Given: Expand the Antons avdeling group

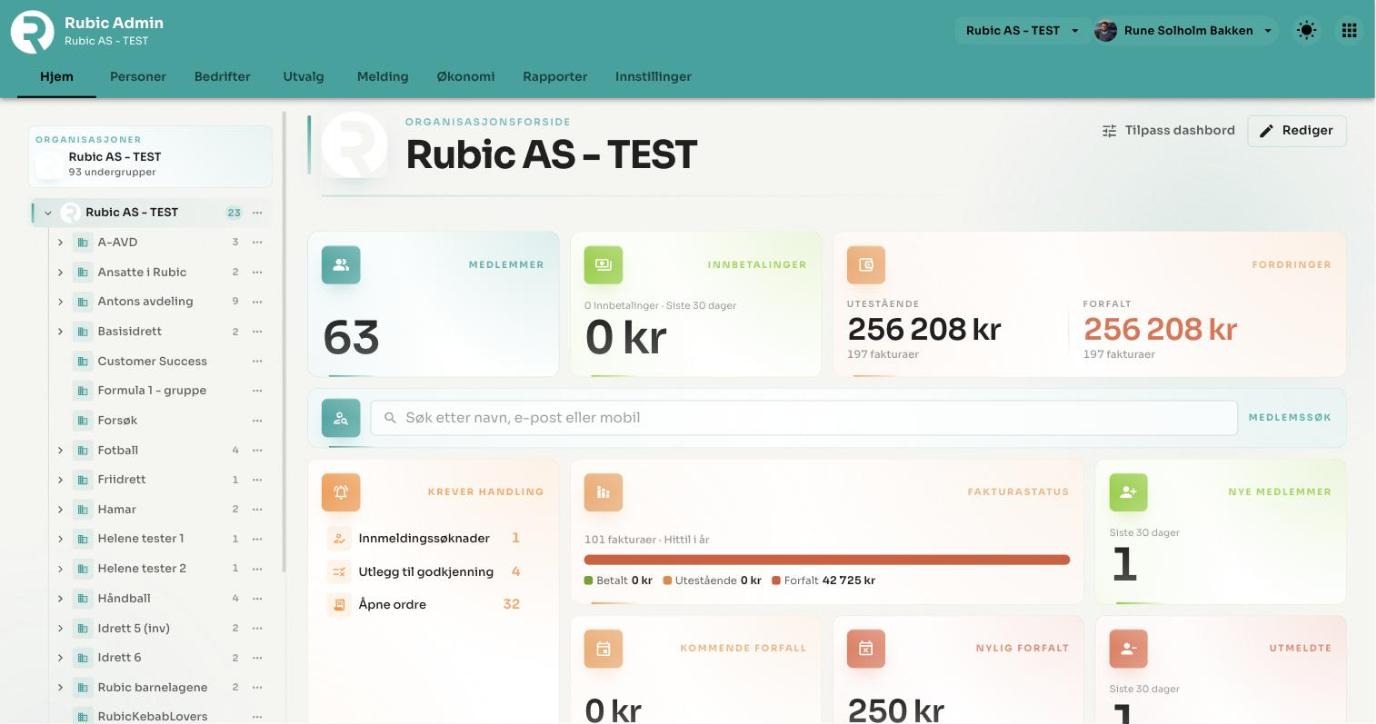Looking at the screenshot, I should pyautogui.click(x=60, y=302).
